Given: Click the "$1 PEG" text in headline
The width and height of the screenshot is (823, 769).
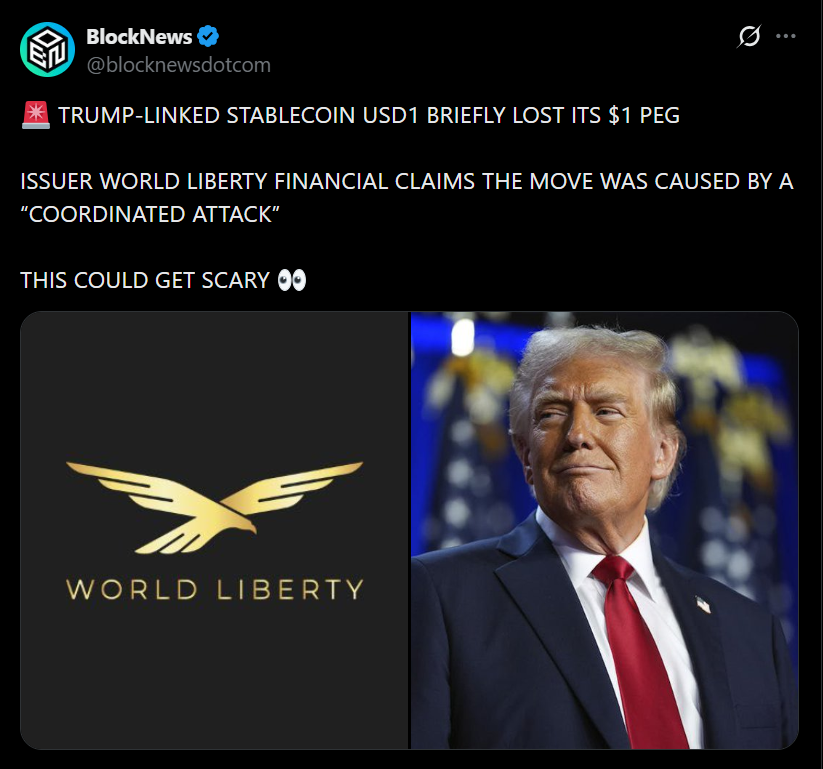Looking at the screenshot, I should [x=644, y=115].
